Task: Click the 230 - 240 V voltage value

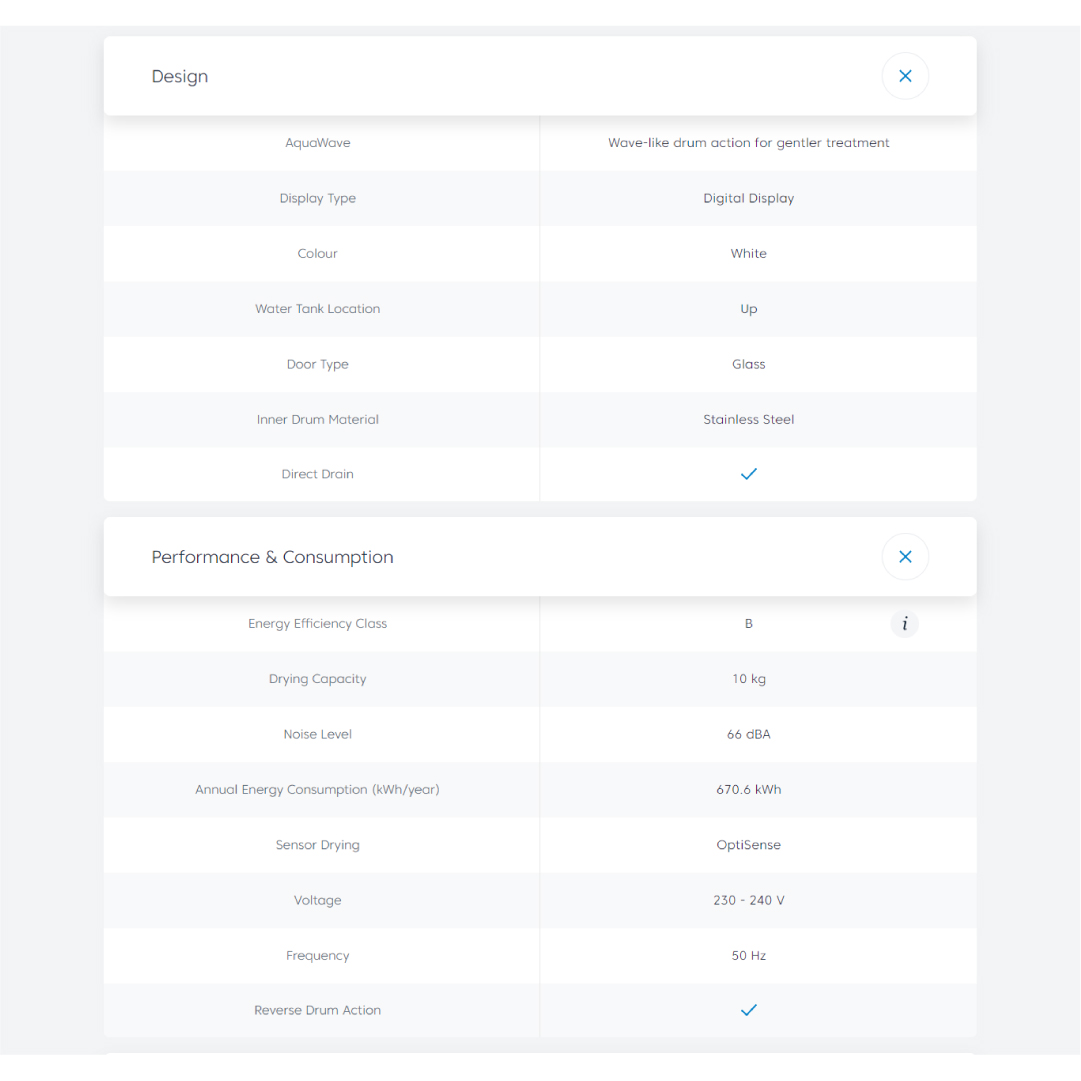Action: (x=748, y=900)
